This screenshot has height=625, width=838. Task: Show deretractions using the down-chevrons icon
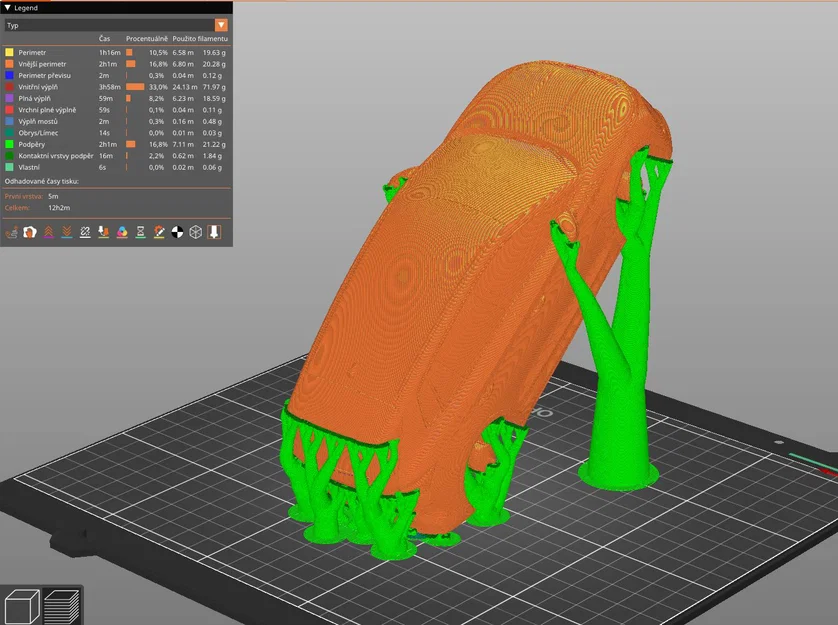[66, 233]
